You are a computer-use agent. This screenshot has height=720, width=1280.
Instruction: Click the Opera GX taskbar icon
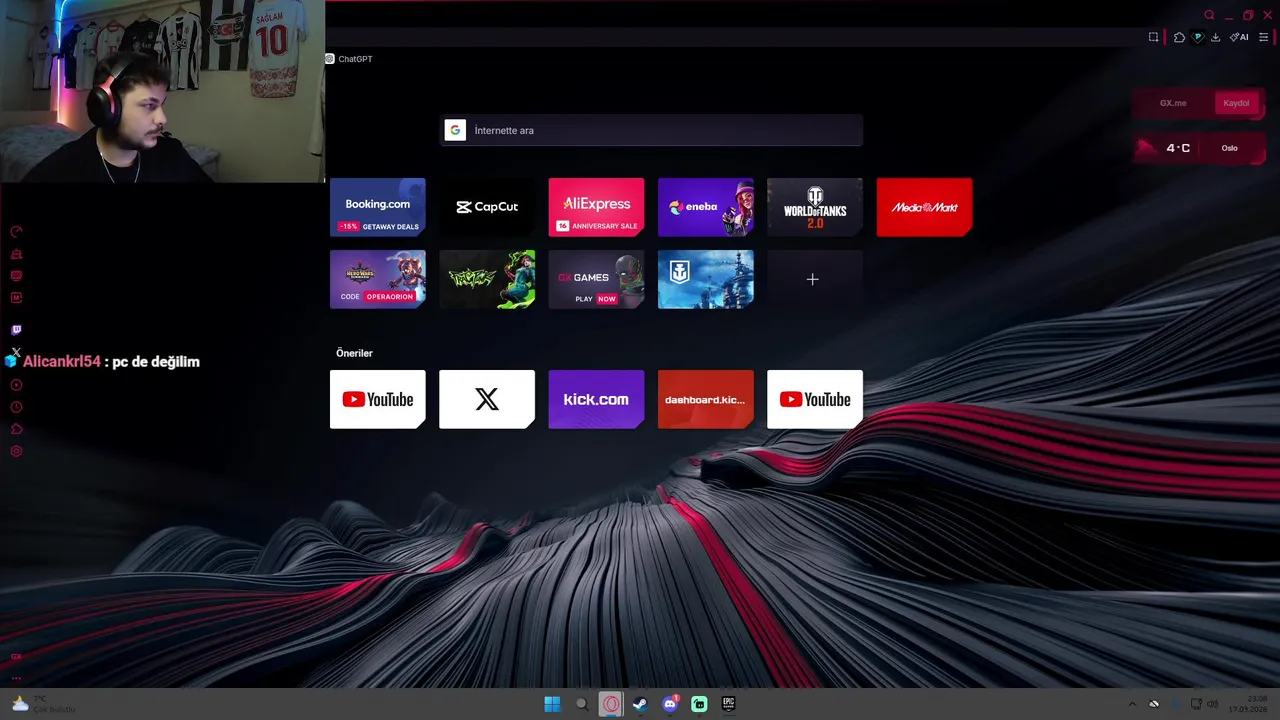point(611,704)
